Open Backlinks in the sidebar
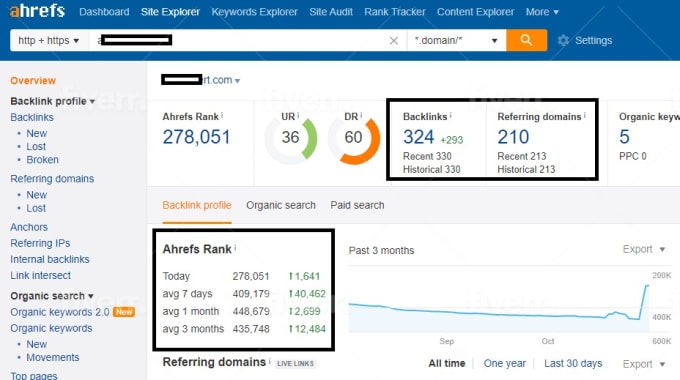Screen dimensions: 680x380 pos(32,117)
